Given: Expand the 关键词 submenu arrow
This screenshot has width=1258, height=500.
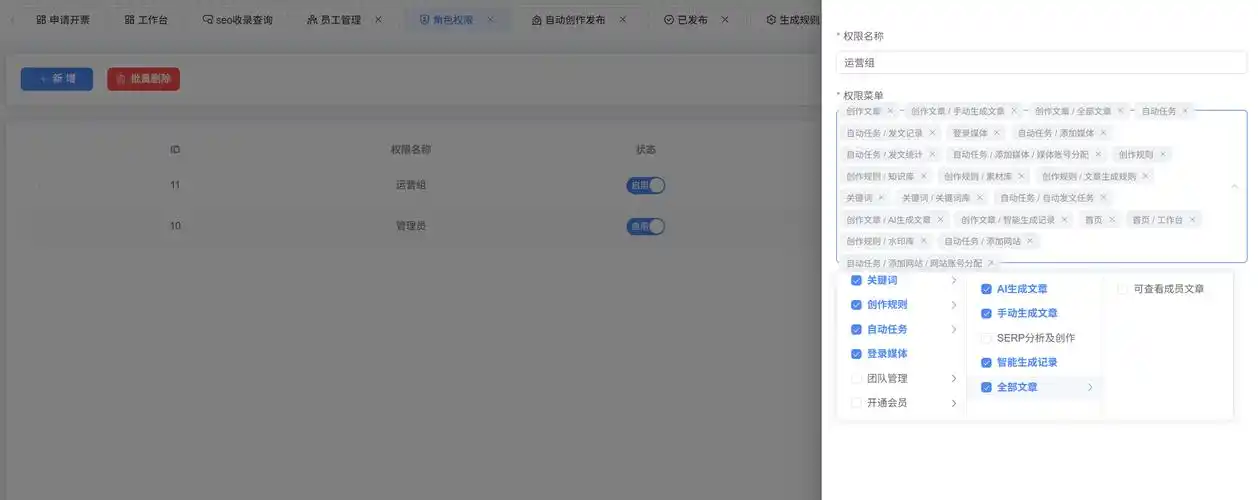Looking at the screenshot, I should [x=954, y=281].
